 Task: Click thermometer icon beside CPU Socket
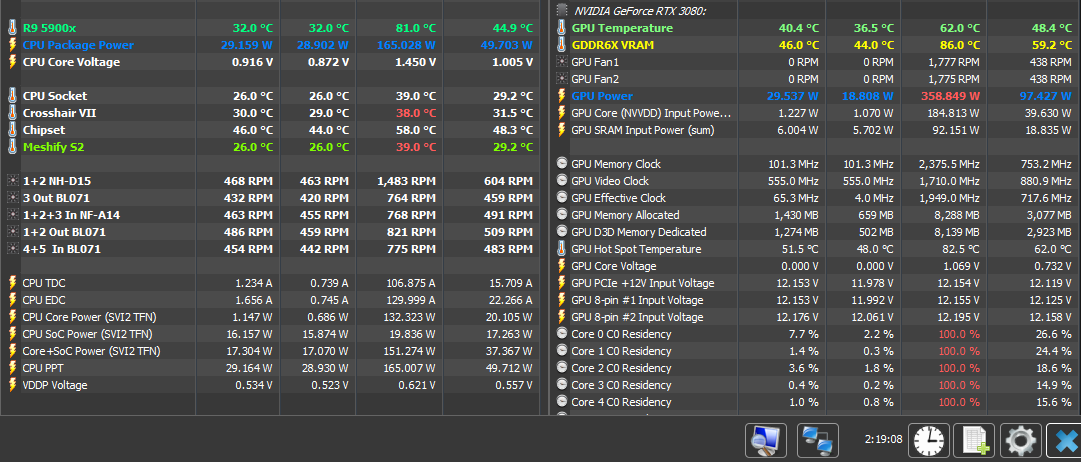tap(12, 96)
